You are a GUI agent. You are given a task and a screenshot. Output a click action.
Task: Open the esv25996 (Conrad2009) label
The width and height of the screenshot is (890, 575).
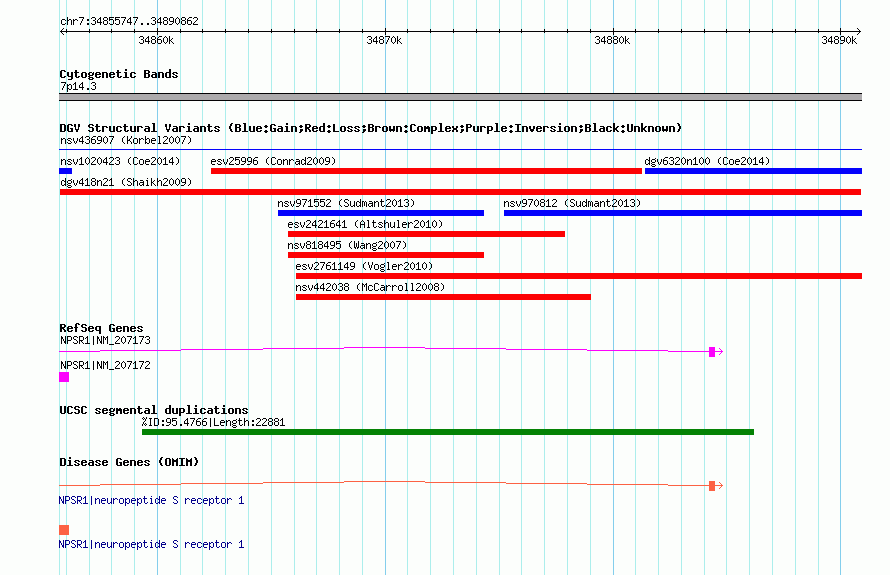point(273,161)
